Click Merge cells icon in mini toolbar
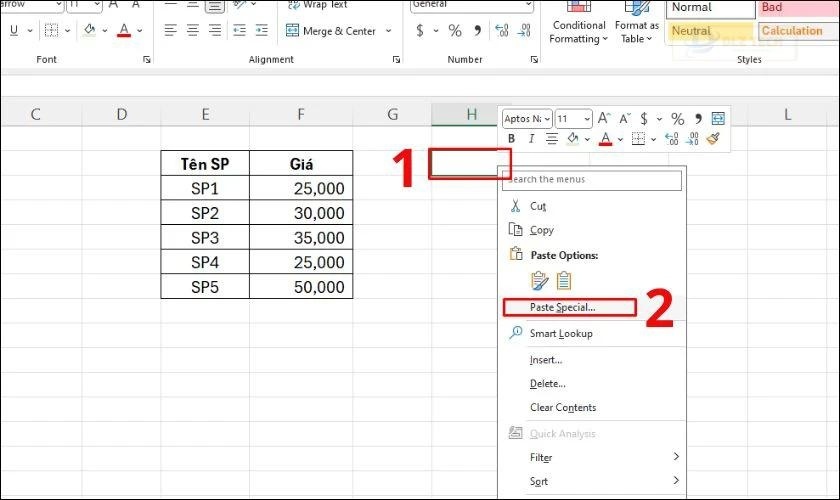840x500 pixels. (x=717, y=119)
